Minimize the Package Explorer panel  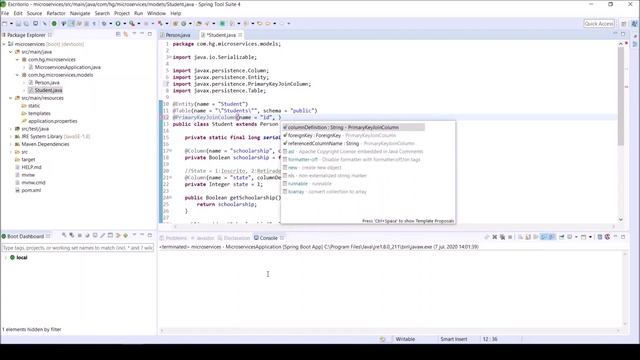(x=142, y=34)
